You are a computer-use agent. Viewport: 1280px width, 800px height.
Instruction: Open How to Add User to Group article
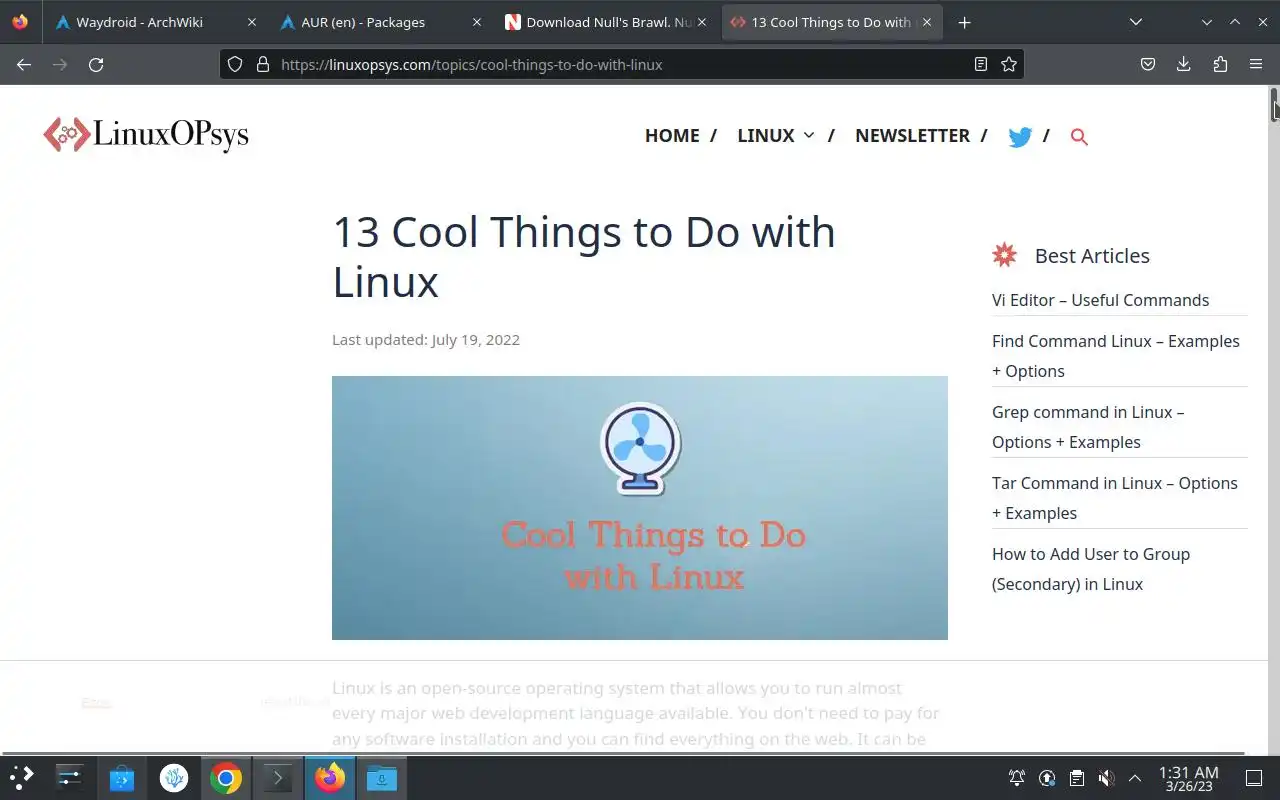pyautogui.click(x=1091, y=569)
